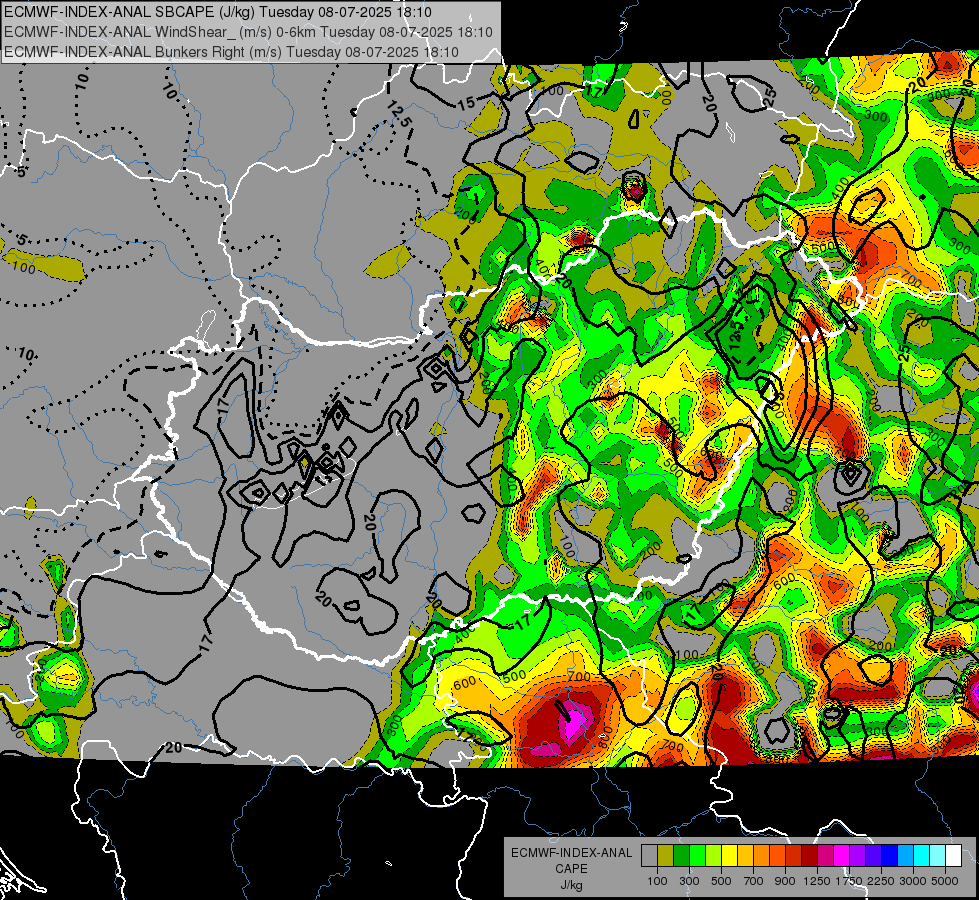Click the WindShear 0-6km title line
Viewport: 979px width, 900px height.
coord(248,32)
